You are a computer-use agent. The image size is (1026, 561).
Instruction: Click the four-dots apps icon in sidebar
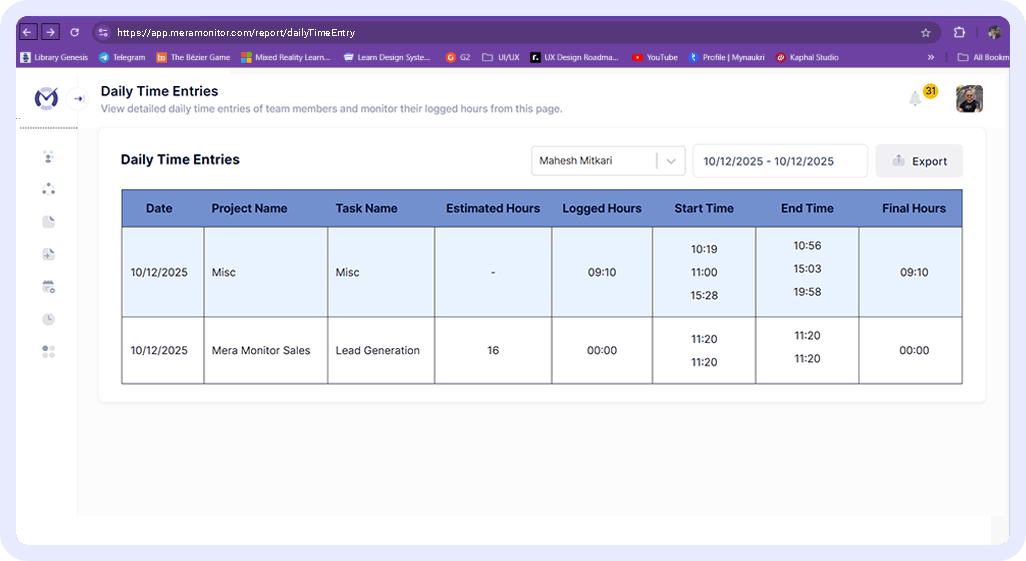tap(48, 352)
